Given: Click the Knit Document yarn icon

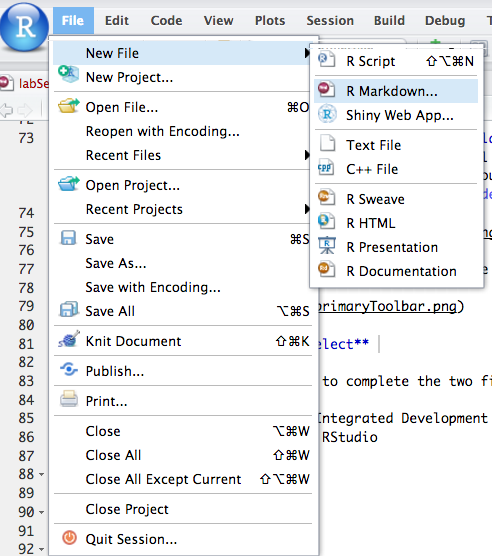Looking at the screenshot, I should click(x=69, y=339).
